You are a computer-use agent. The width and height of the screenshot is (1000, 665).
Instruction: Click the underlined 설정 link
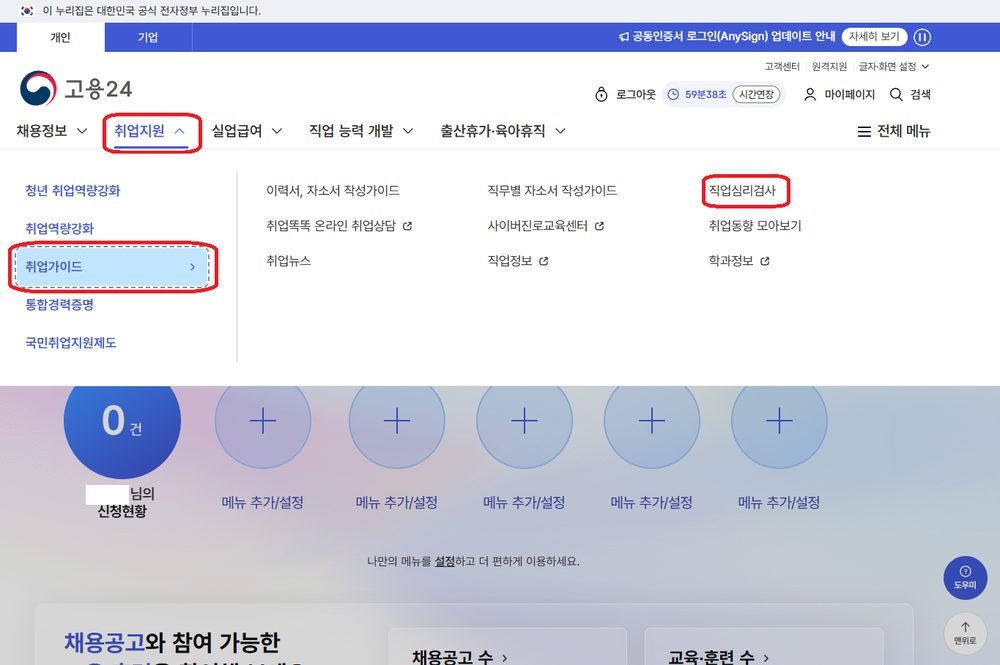tap(445, 562)
